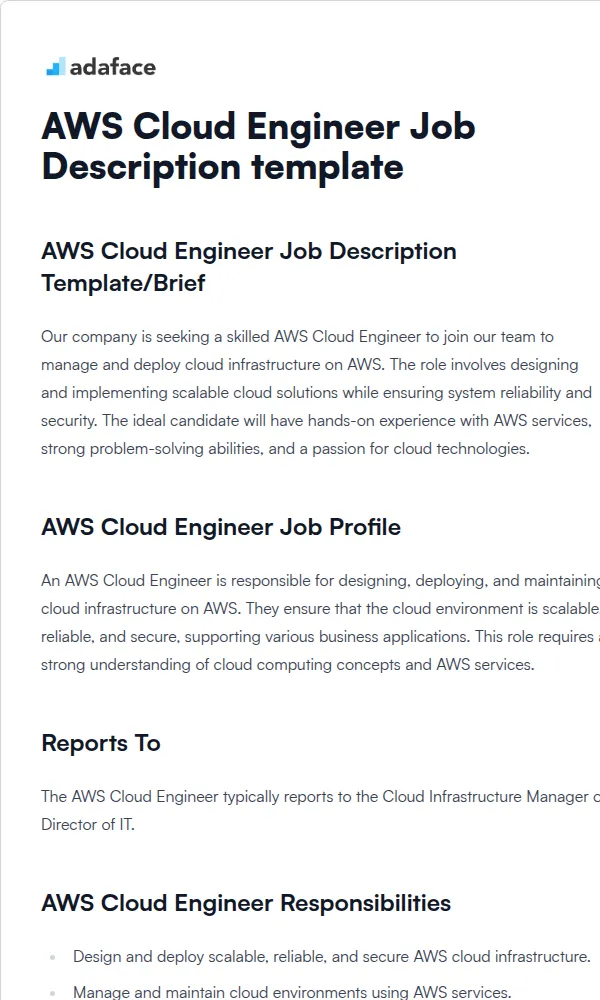Click the bullet before Manage and maintain
Image resolution: width=600 pixels, height=1000 pixels.
pos(52,993)
